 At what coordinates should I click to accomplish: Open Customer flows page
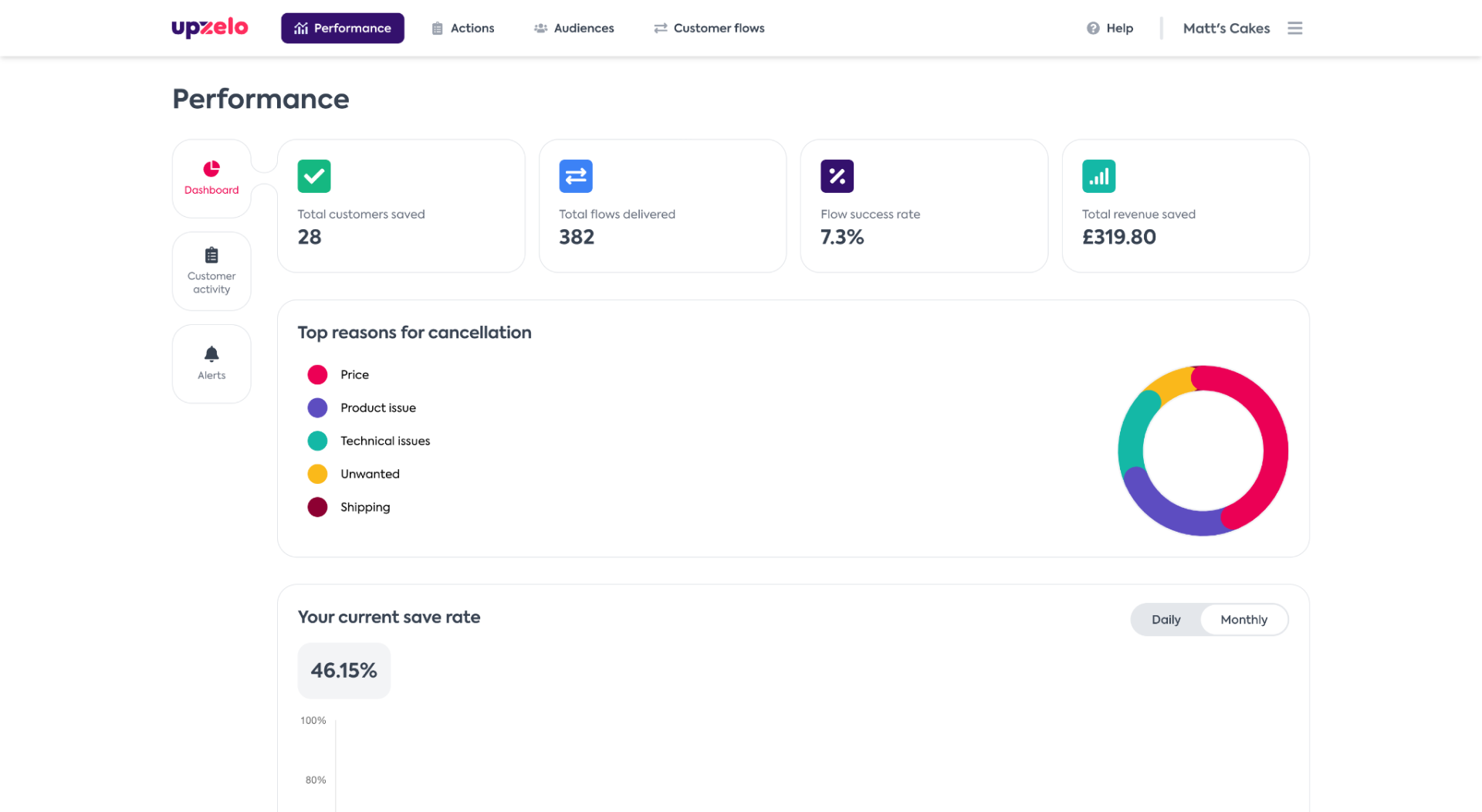coord(709,29)
